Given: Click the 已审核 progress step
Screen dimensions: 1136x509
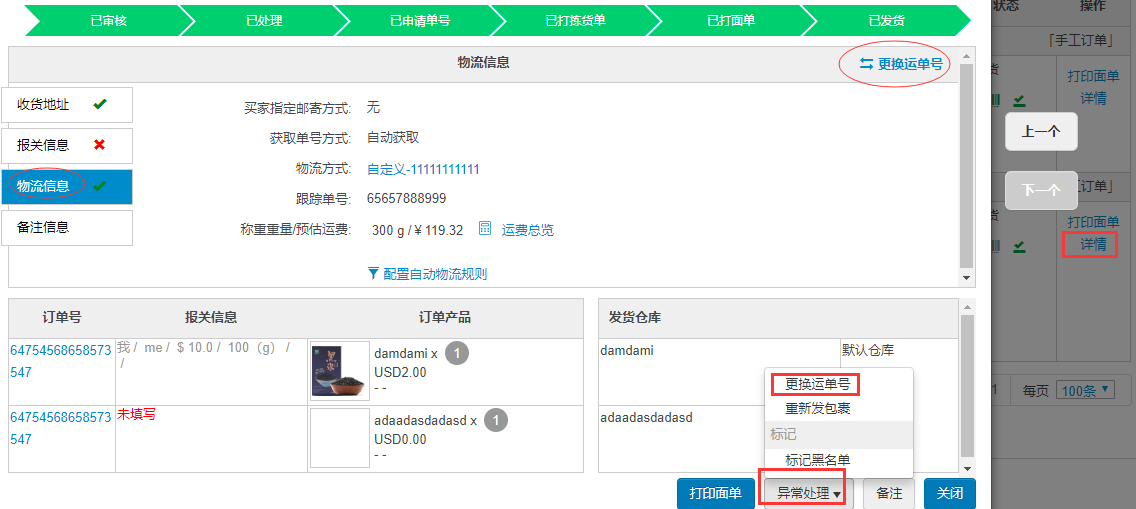Looking at the screenshot, I should click(109, 20).
